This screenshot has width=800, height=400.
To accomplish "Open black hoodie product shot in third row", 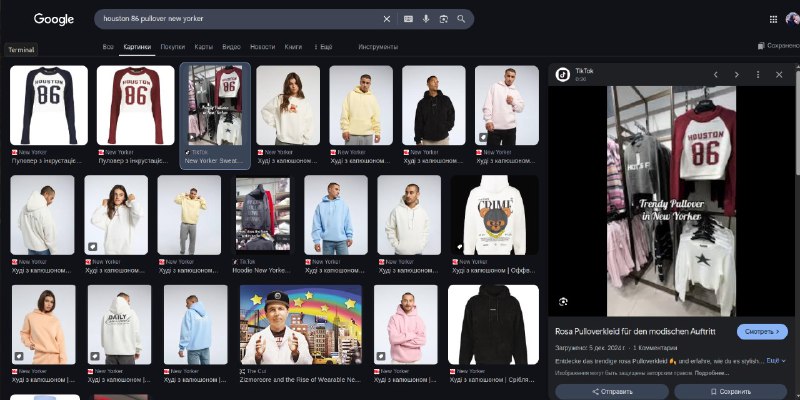I will [493, 324].
